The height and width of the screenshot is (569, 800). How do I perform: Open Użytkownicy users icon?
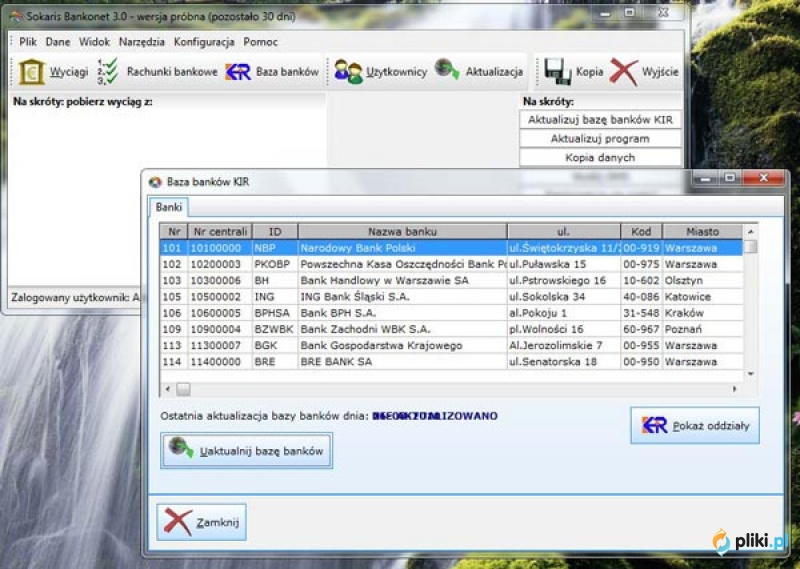click(x=348, y=71)
